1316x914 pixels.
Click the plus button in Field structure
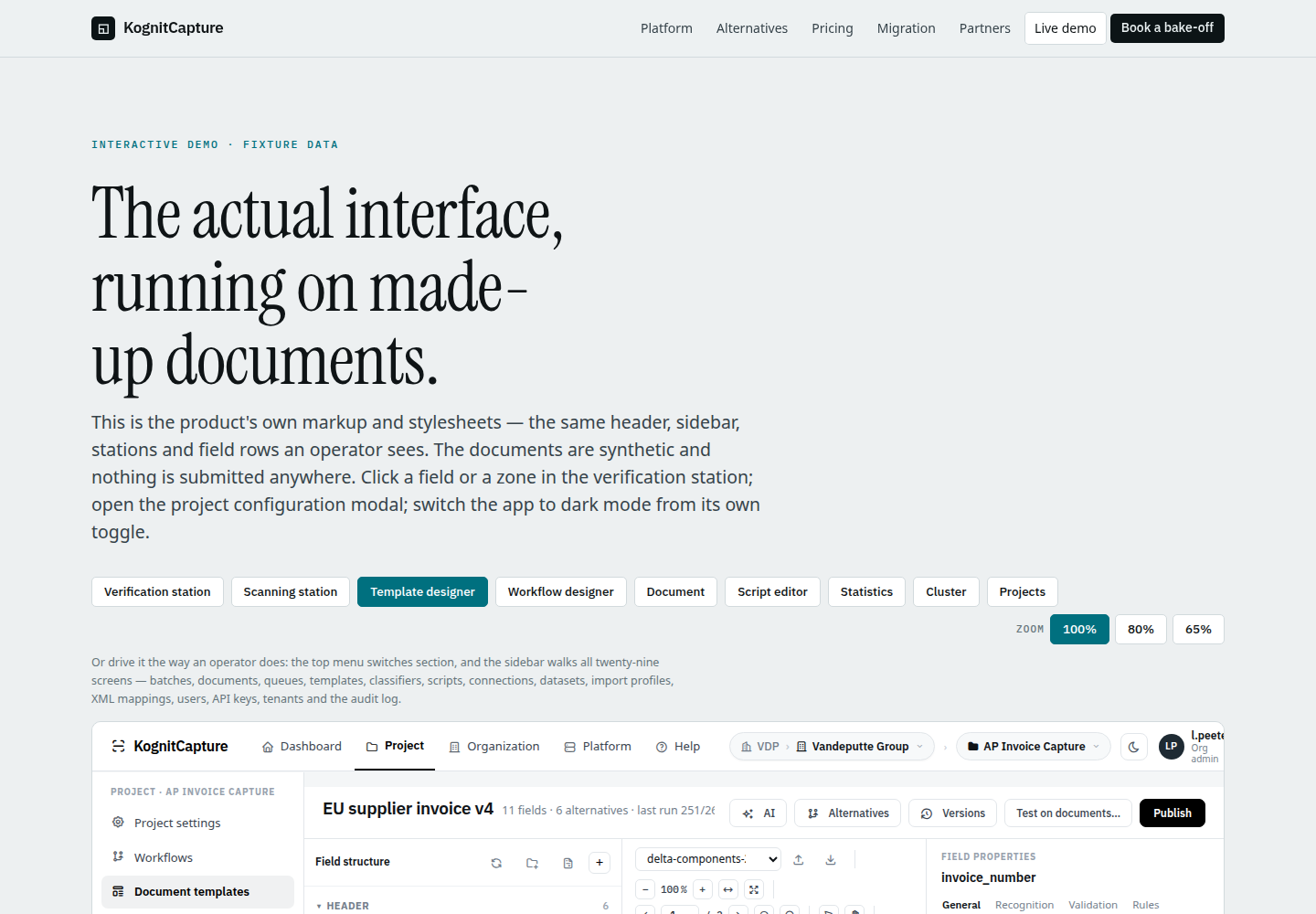coord(600,863)
